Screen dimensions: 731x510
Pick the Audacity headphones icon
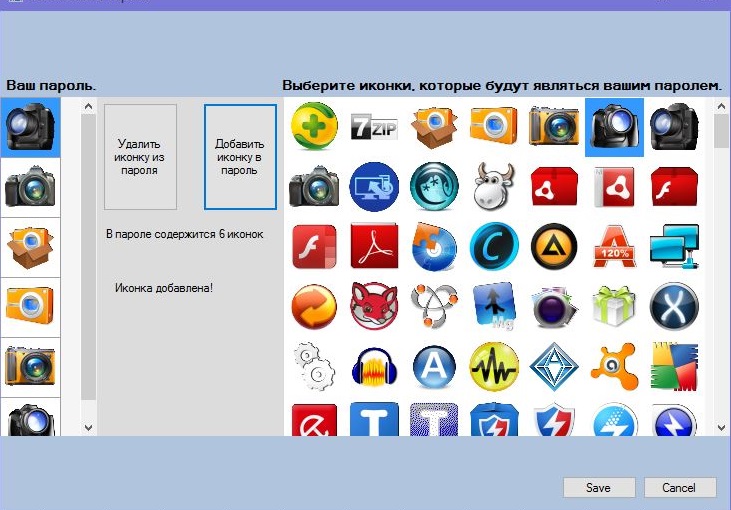coord(374,366)
